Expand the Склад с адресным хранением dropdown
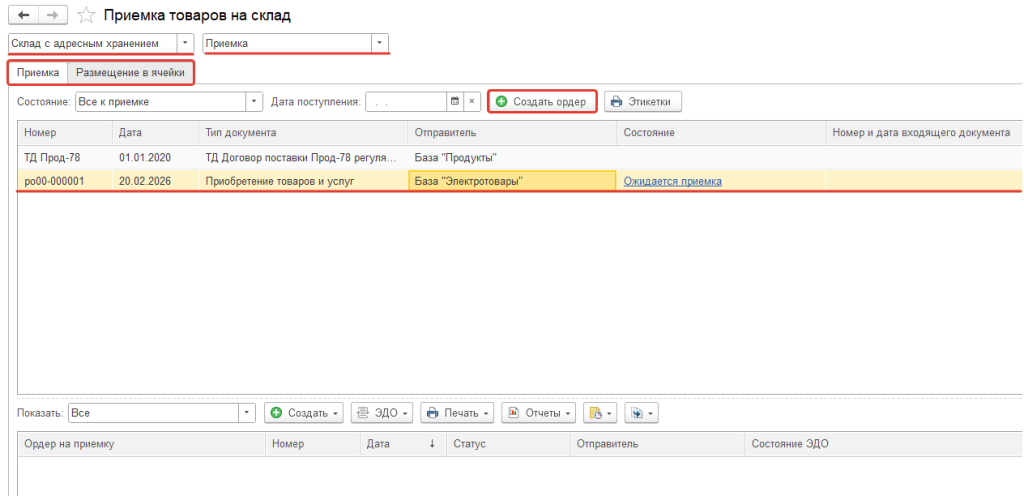 click(185, 43)
